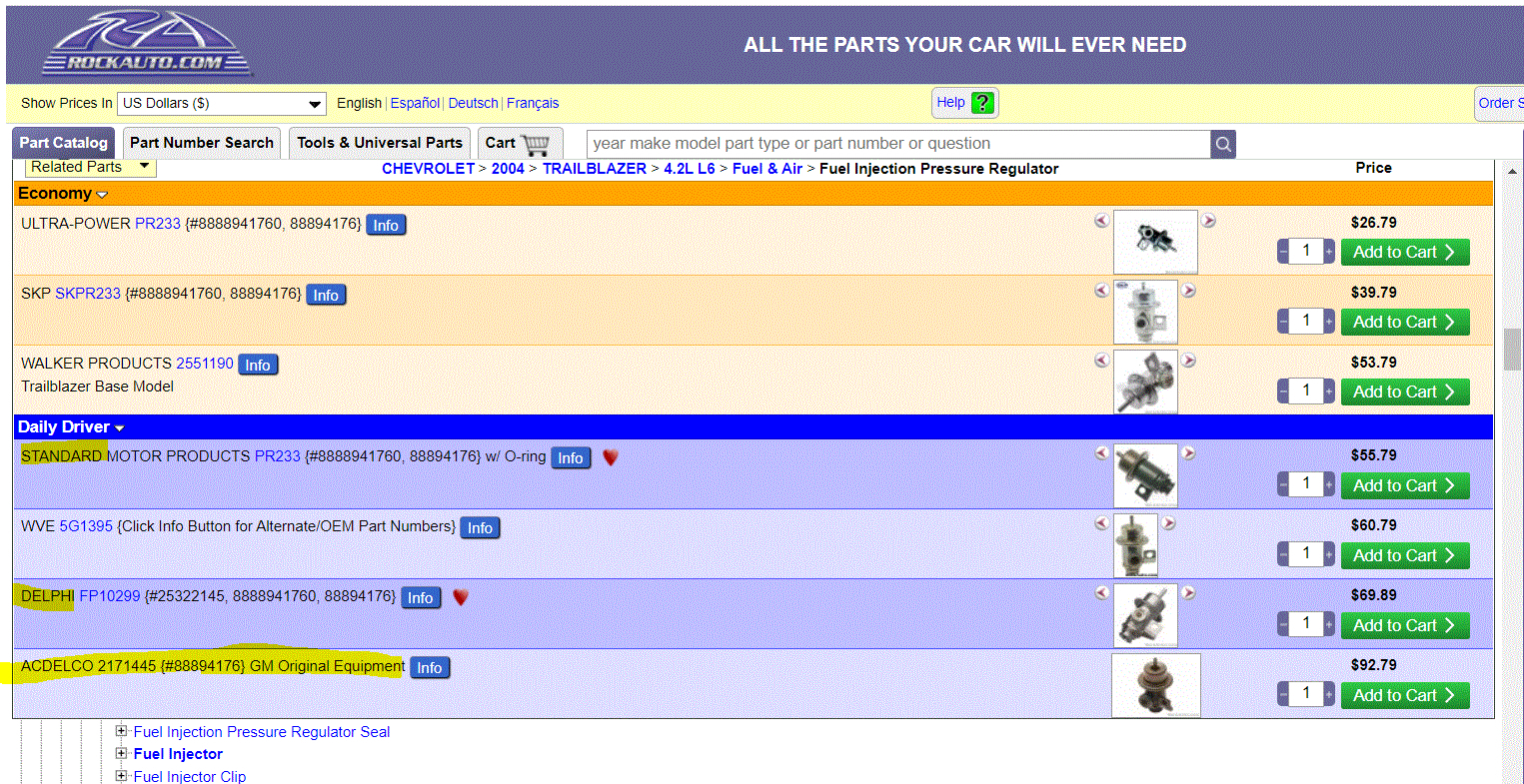Show previous image for SKP SKPR233
The height and width of the screenshot is (784, 1524).
pyautogui.click(x=1101, y=291)
